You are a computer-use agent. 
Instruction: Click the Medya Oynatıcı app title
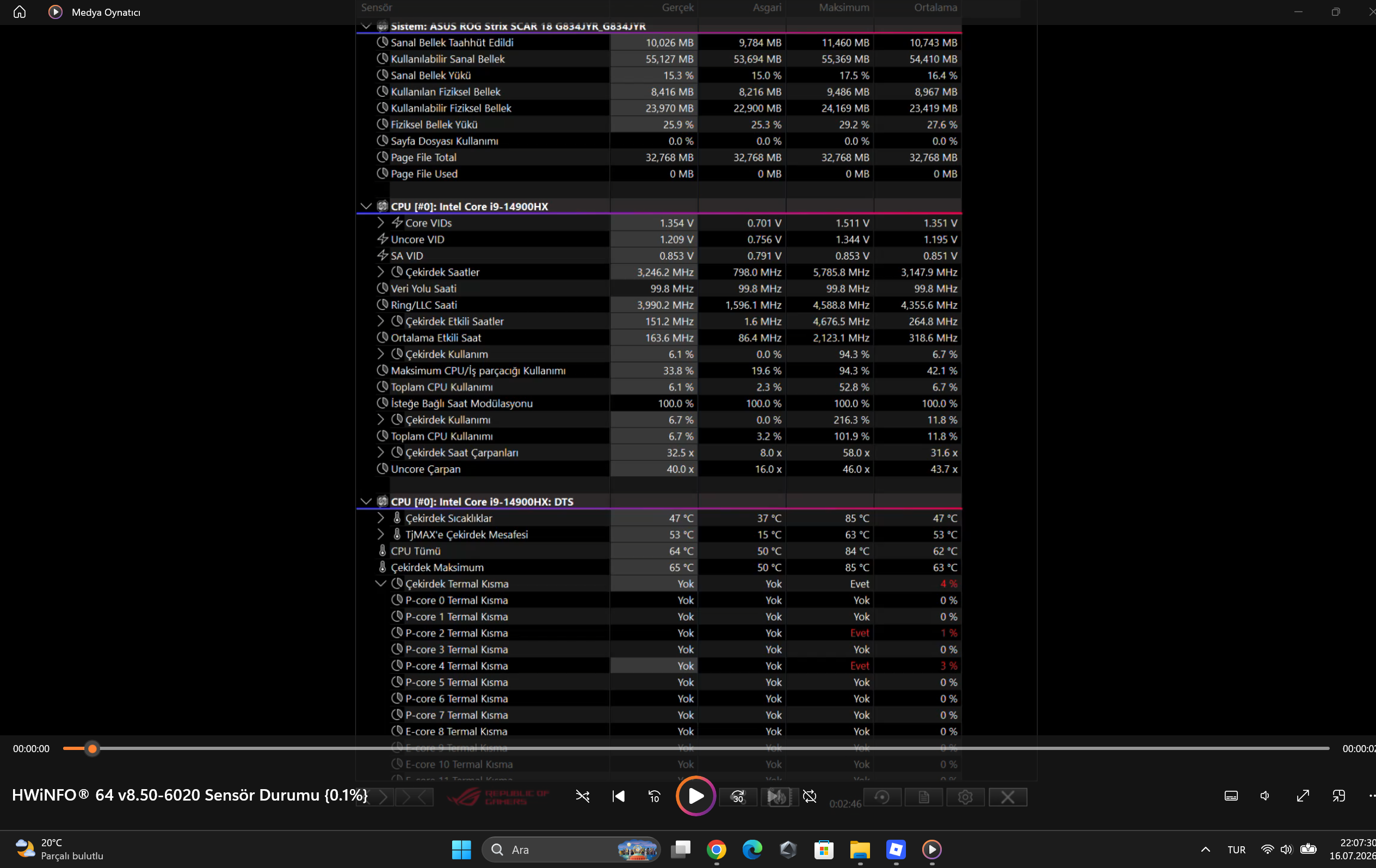106,12
